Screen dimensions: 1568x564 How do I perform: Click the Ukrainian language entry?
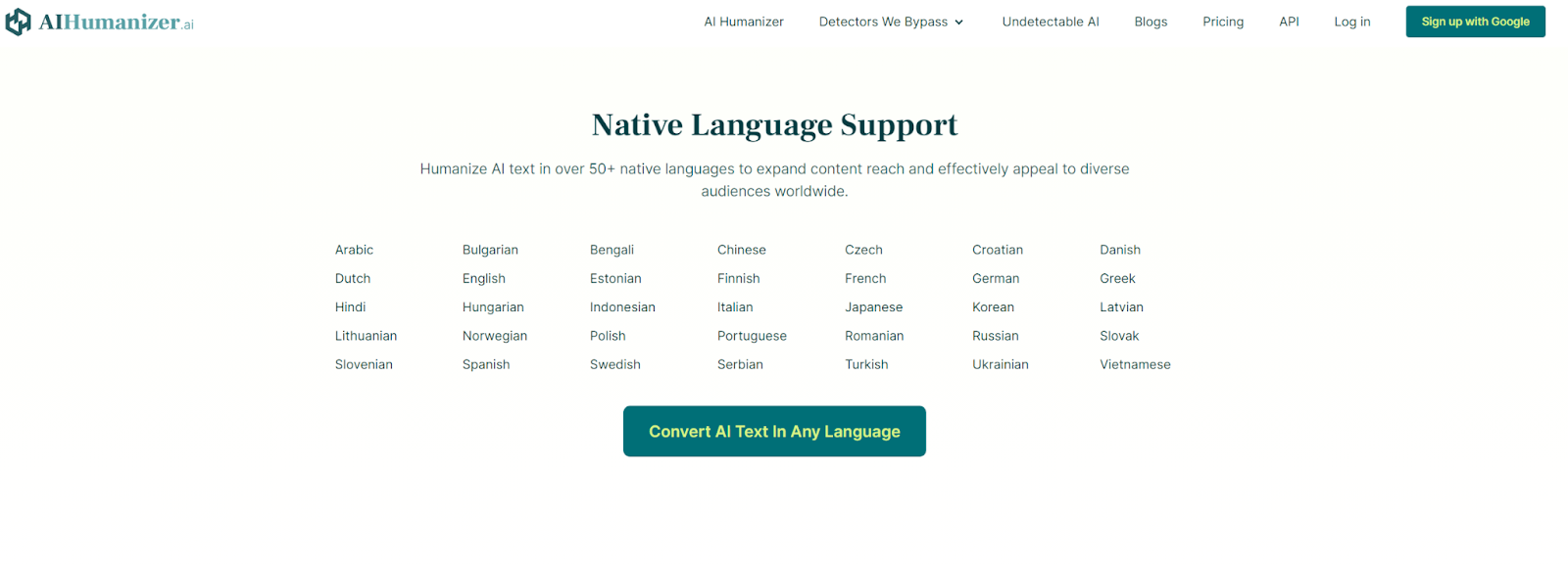(1001, 363)
